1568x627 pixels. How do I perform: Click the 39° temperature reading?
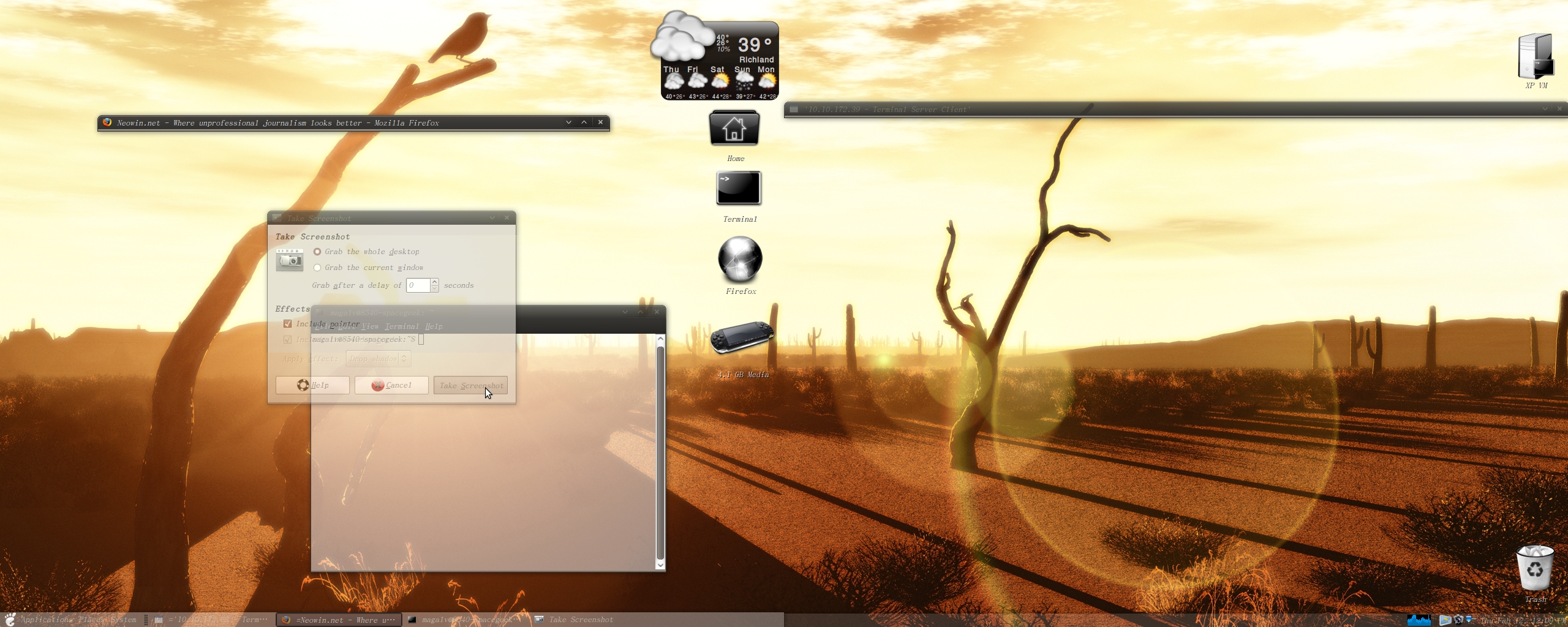point(755,45)
